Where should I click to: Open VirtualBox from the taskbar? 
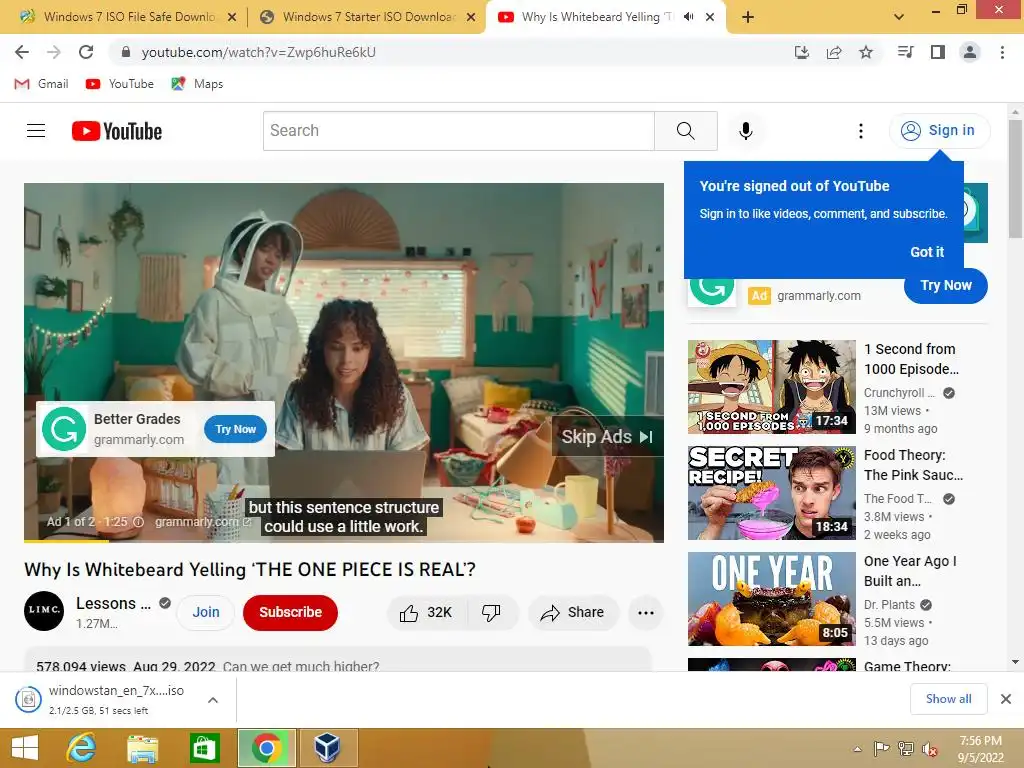[x=327, y=748]
